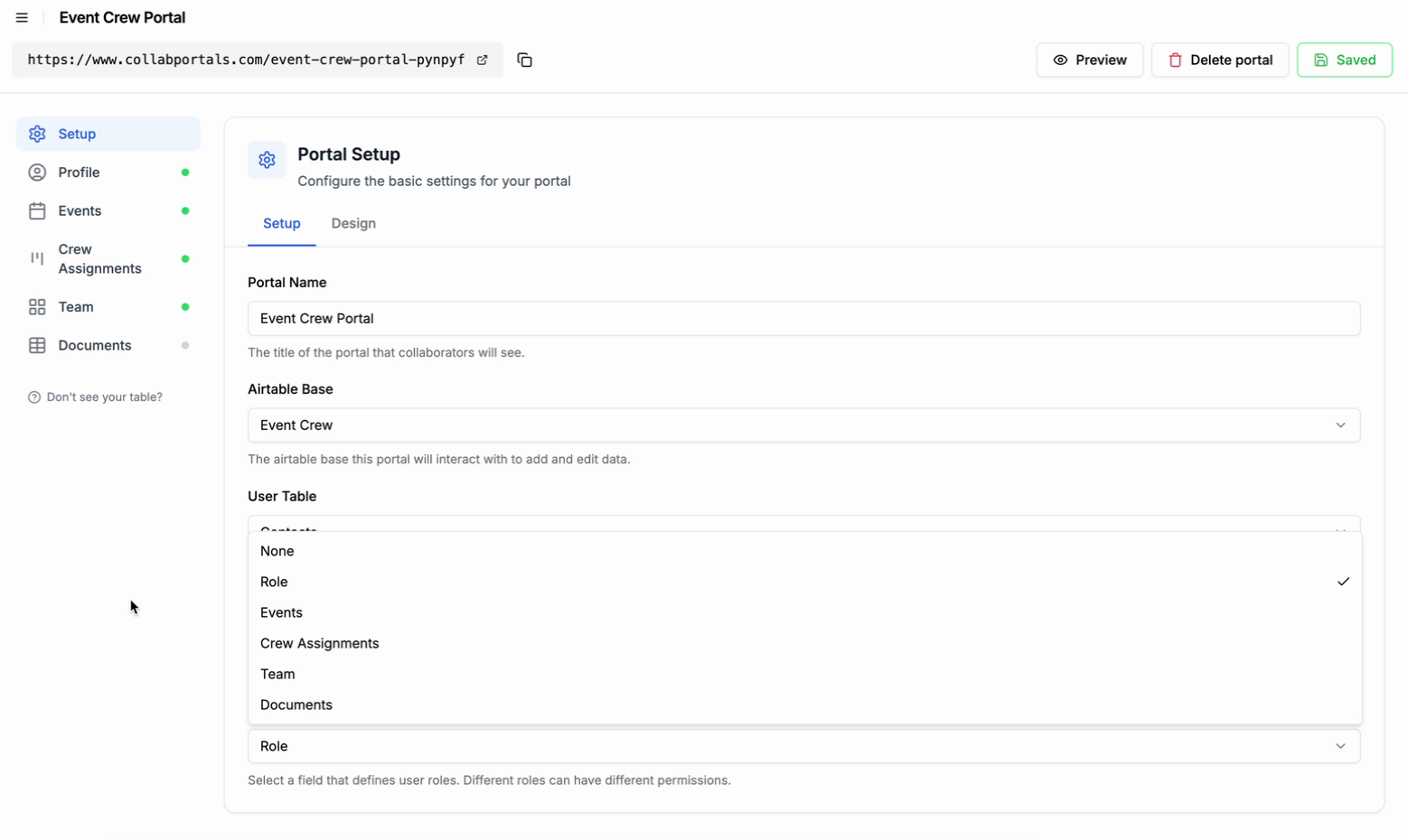This screenshot has height=840, width=1408.
Task: Click the Saved button
Action: (x=1344, y=60)
